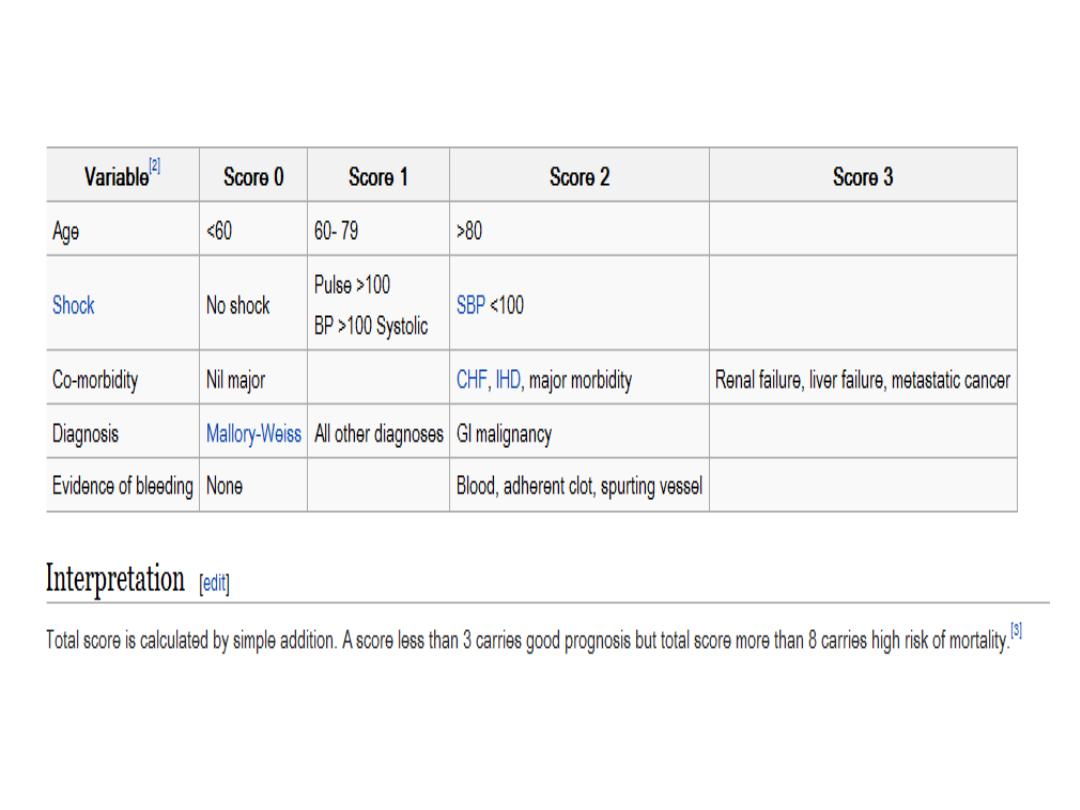Click the 'GI malignancy' table cell
Viewport: 1080px width, 810px height.
pos(503,435)
